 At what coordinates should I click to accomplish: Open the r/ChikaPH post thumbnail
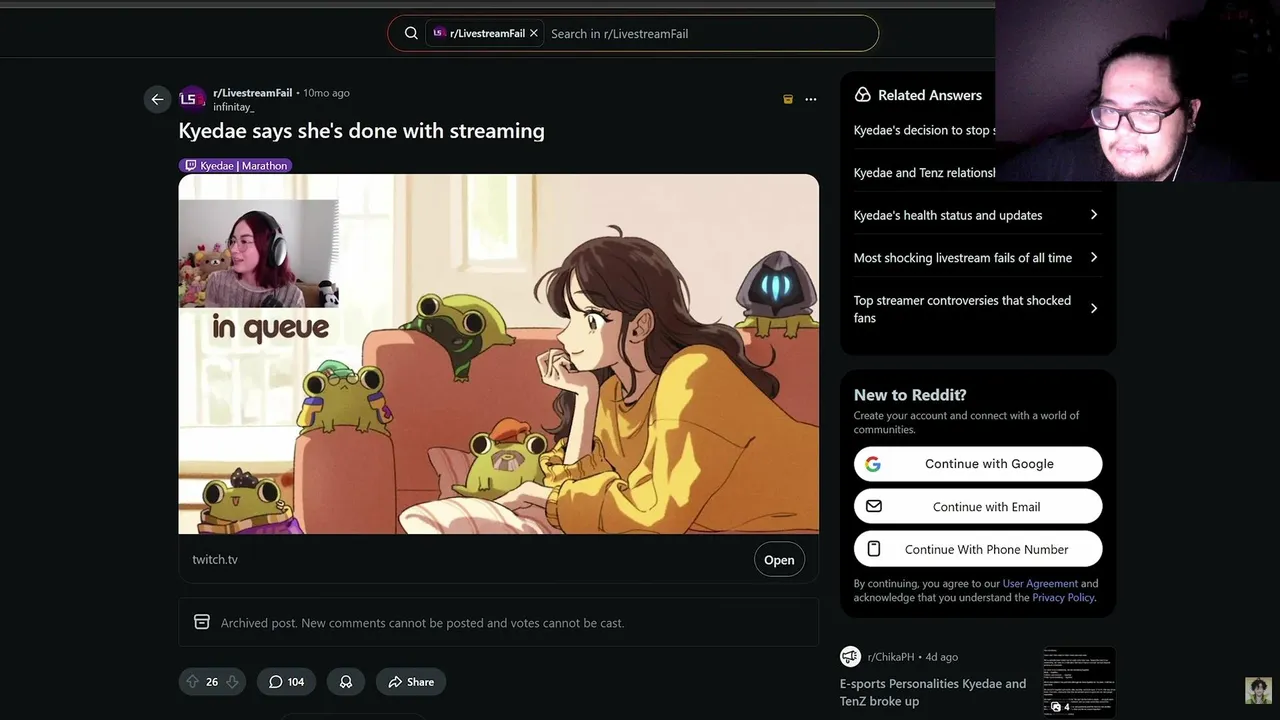click(x=1079, y=682)
